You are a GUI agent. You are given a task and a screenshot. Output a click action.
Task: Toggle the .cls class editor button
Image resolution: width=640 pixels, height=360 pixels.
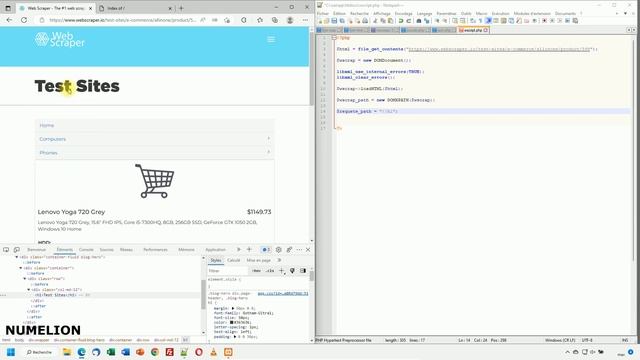tap(270, 271)
